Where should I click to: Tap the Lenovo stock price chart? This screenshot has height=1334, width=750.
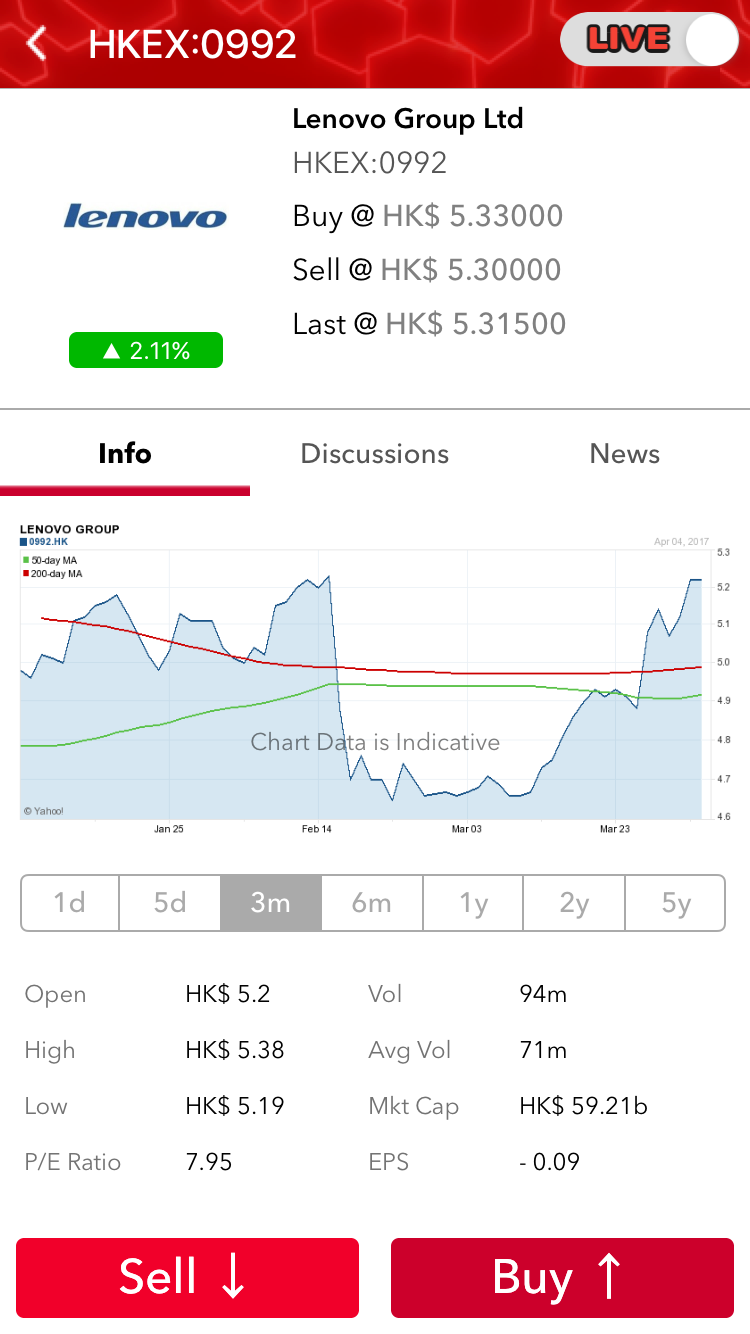(365, 680)
